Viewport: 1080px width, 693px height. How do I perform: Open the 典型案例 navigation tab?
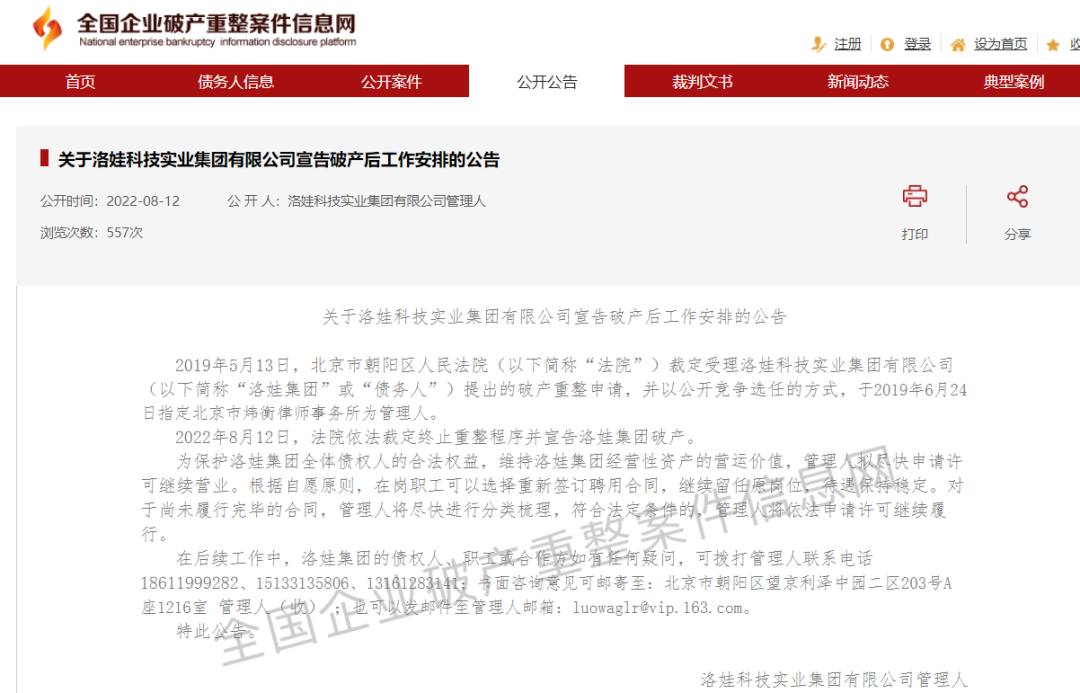tap(1013, 81)
